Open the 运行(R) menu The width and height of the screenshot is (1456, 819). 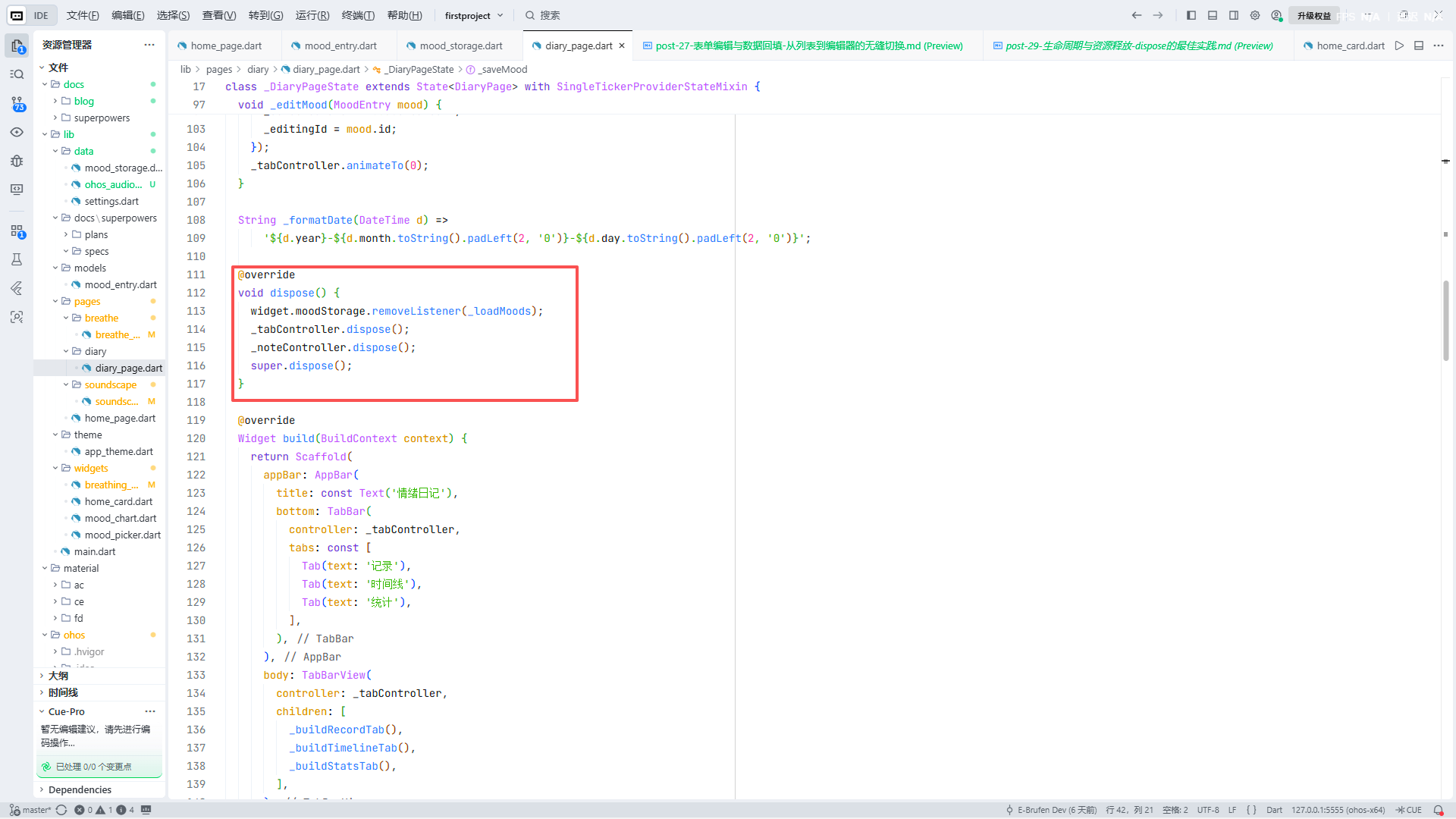[312, 15]
